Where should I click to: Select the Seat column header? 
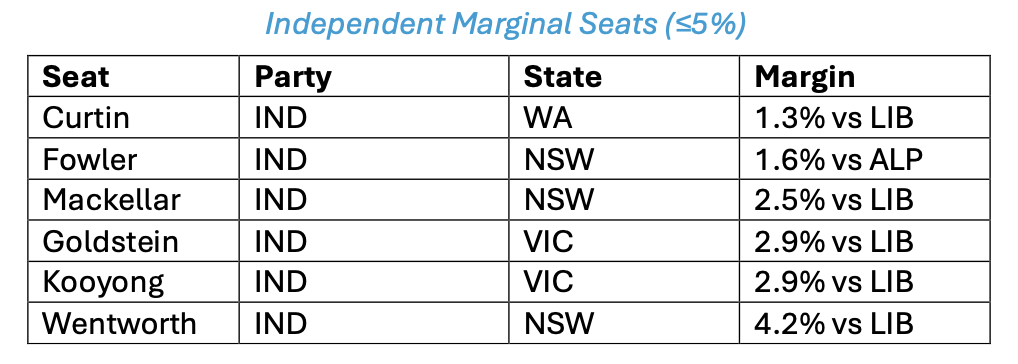point(133,77)
